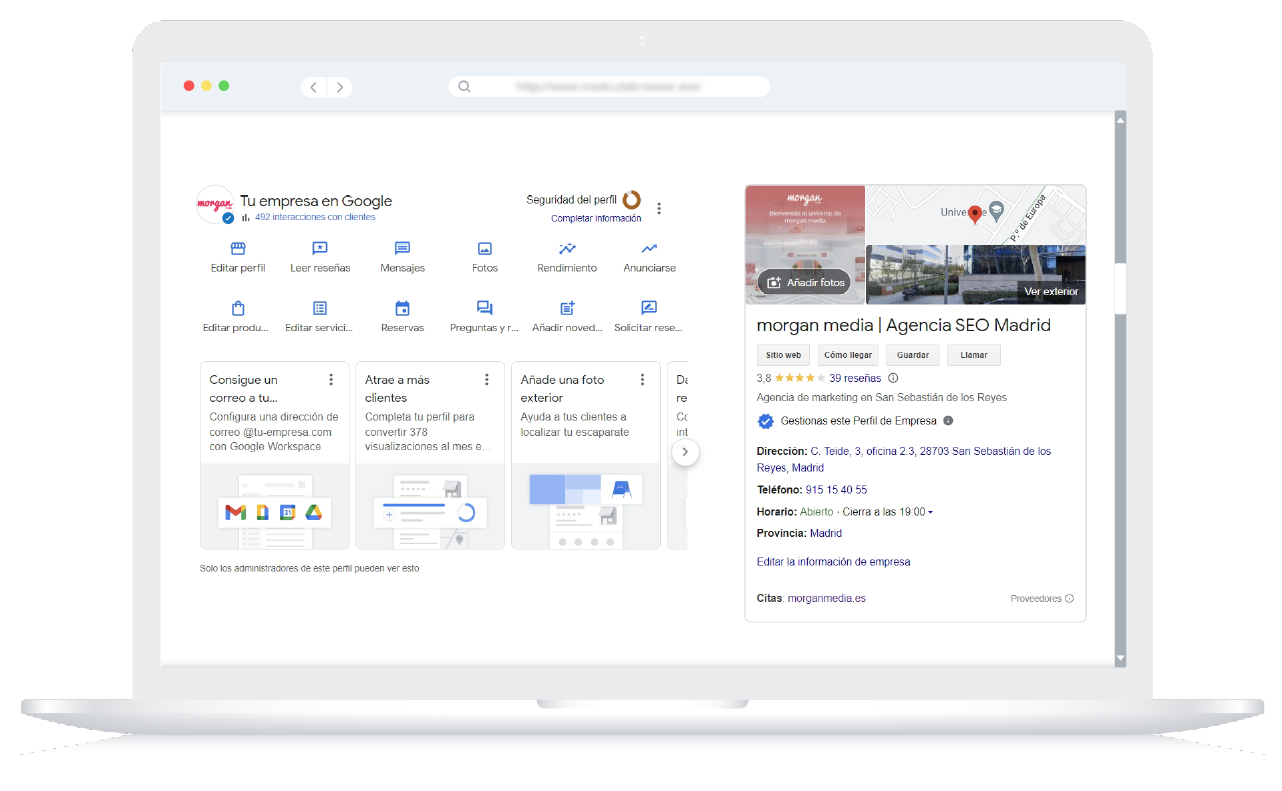Viewport: 1282px width, 791px height.
Task: Click the morgan media profile logo
Action: (x=215, y=204)
